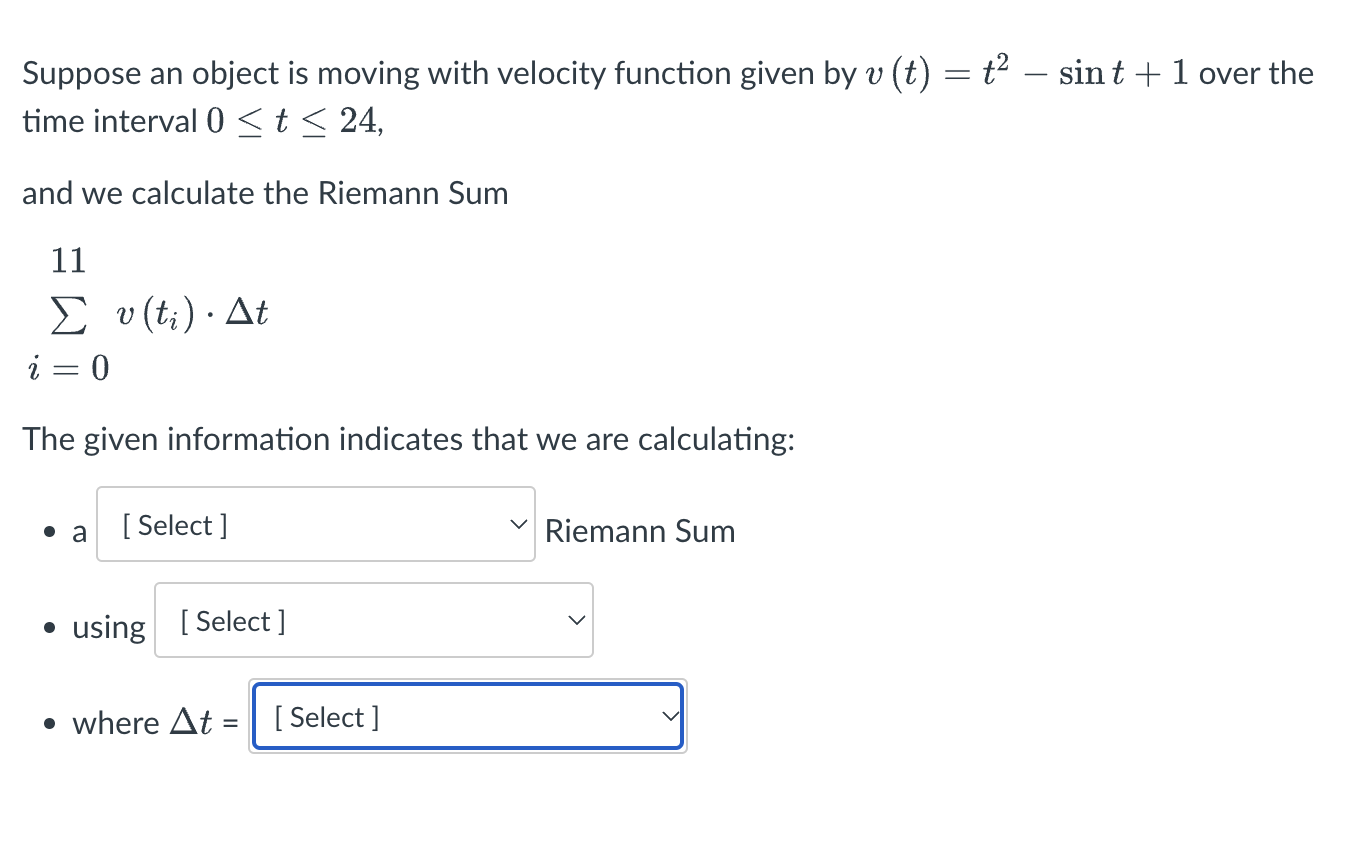
Task: Click chevron arrow on the "using" select box
Action: point(576,620)
